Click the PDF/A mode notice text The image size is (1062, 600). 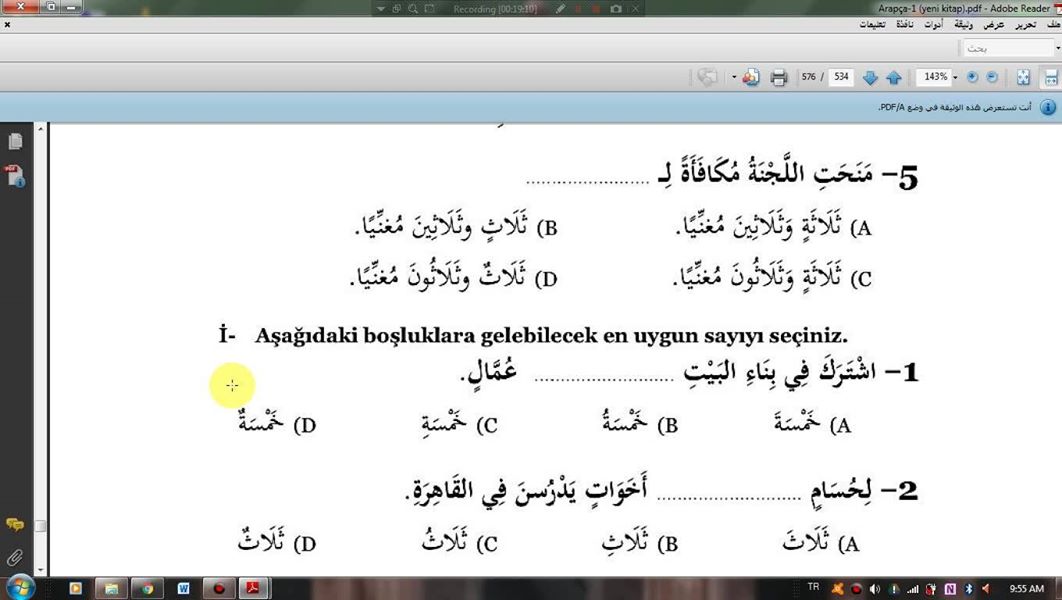(x=955, y=108)
